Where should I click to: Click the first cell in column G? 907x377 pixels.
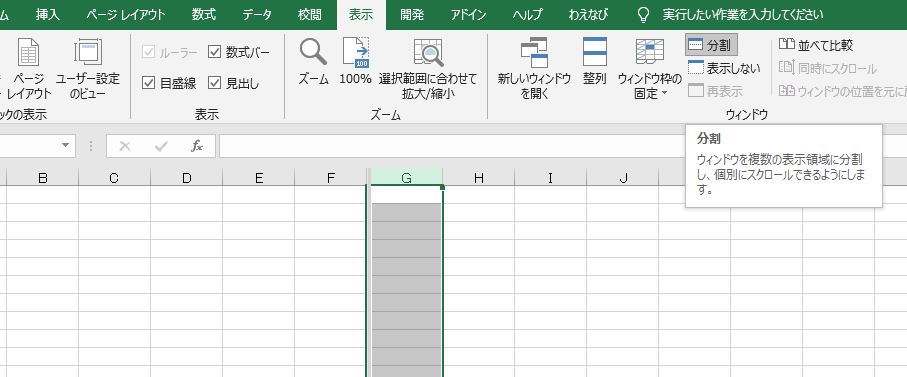pos(407,194)
